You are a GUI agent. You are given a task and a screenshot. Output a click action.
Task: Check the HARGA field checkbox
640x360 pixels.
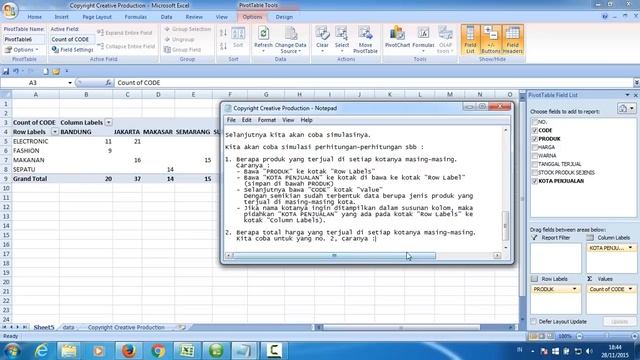[x=535, y=147]
